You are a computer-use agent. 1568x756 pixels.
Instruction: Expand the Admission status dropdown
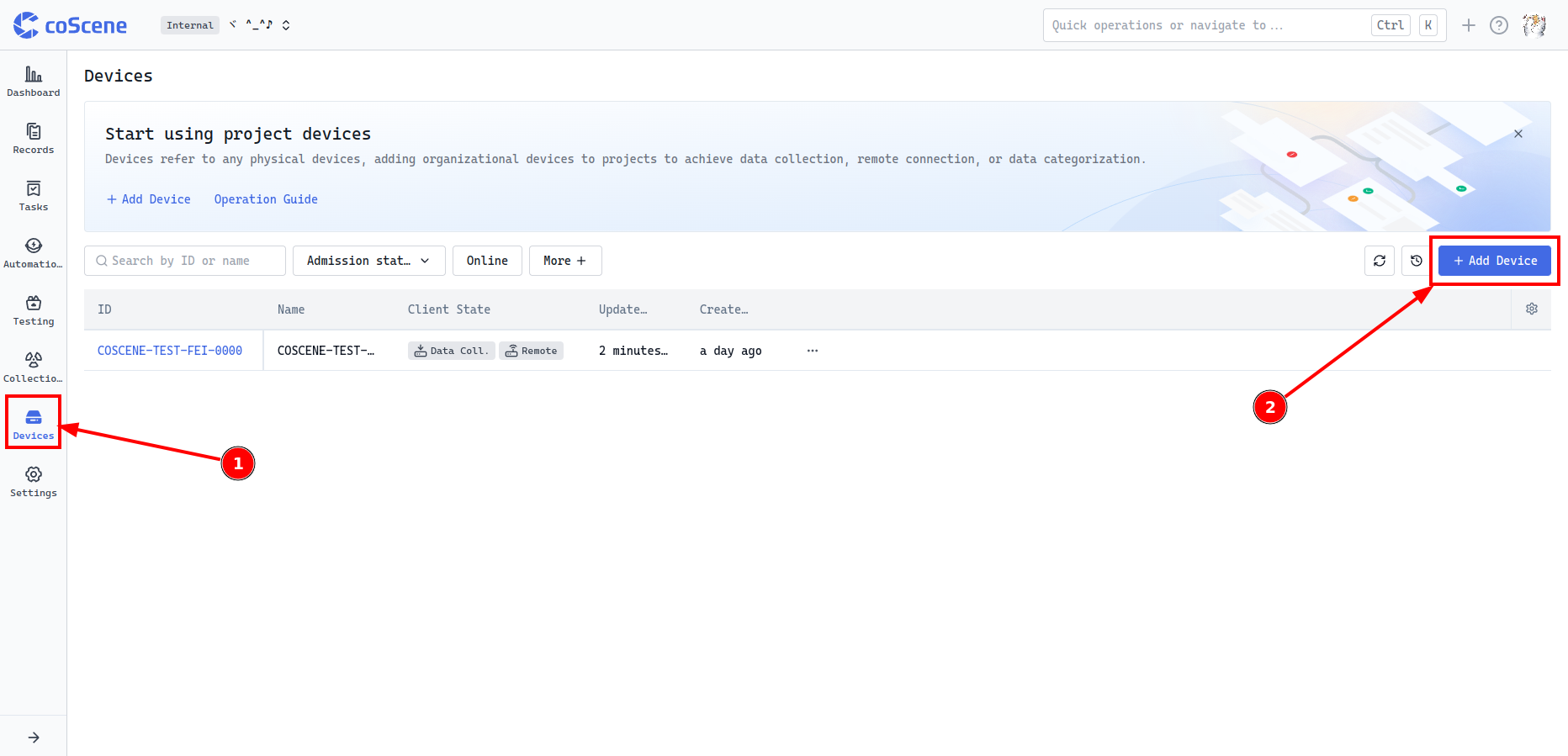coord(369,261)
